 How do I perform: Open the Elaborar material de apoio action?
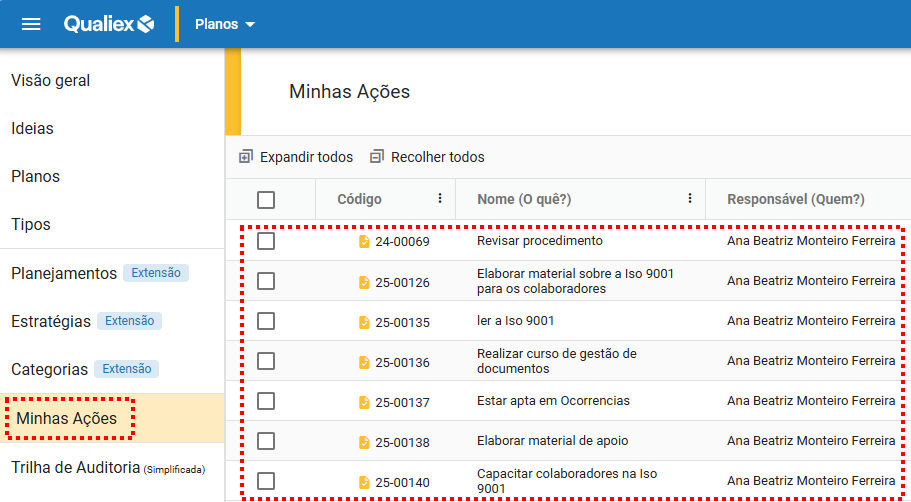(x=552, y=441)
